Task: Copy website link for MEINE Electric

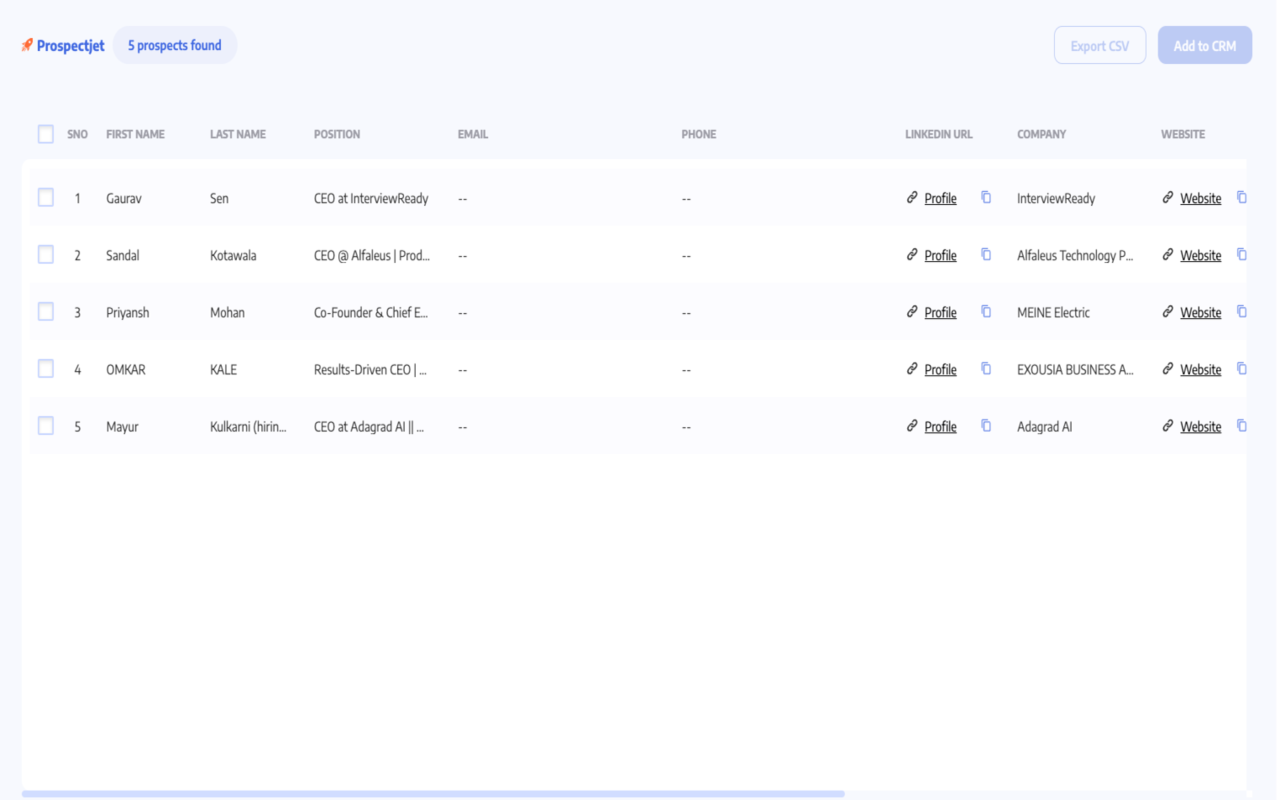Action: 1242,312
